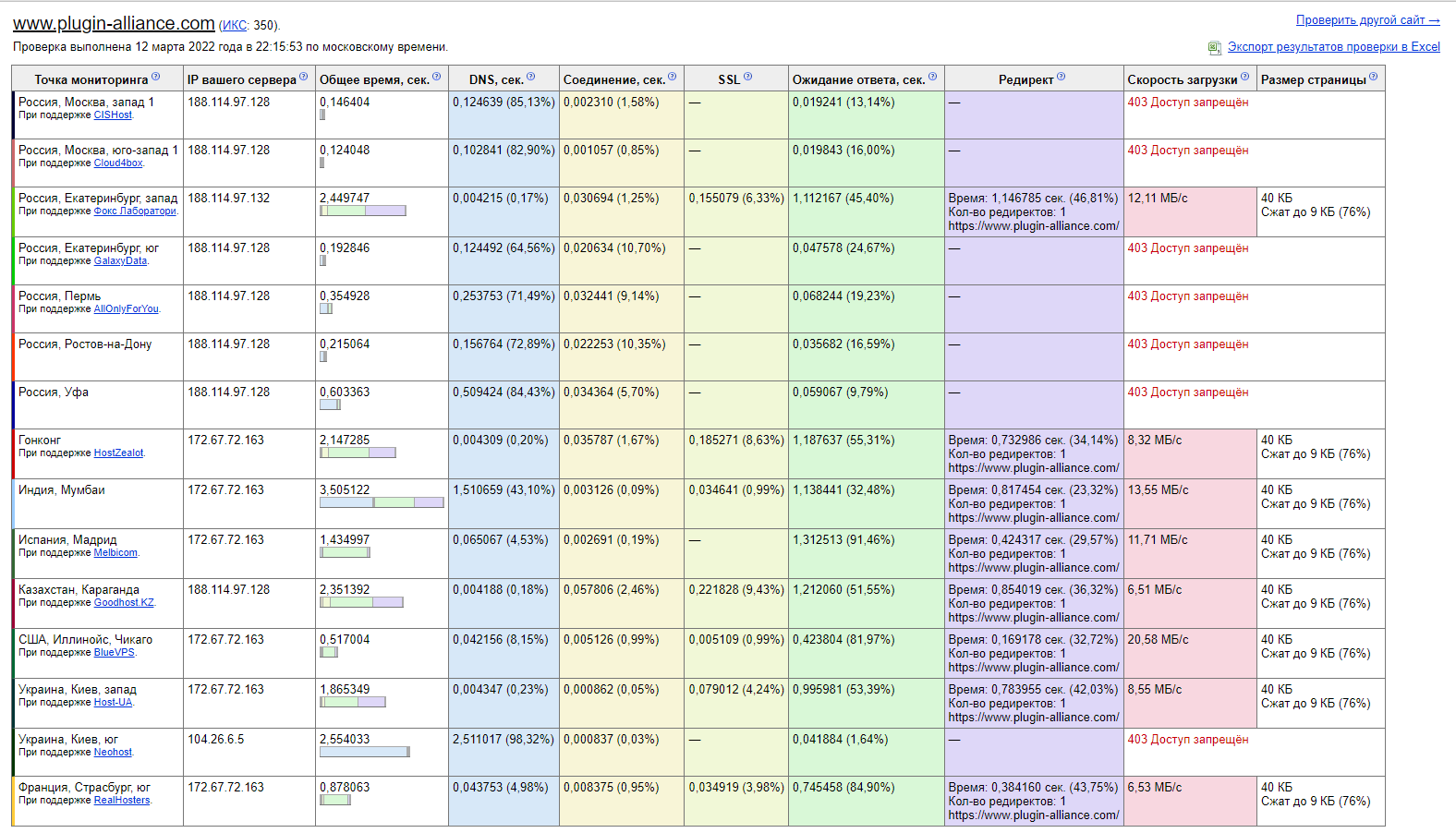Click timing bar for Екатеринбург, запад row
The image size is (1456, 833).
pyautogui.click(x=363, y=211)
